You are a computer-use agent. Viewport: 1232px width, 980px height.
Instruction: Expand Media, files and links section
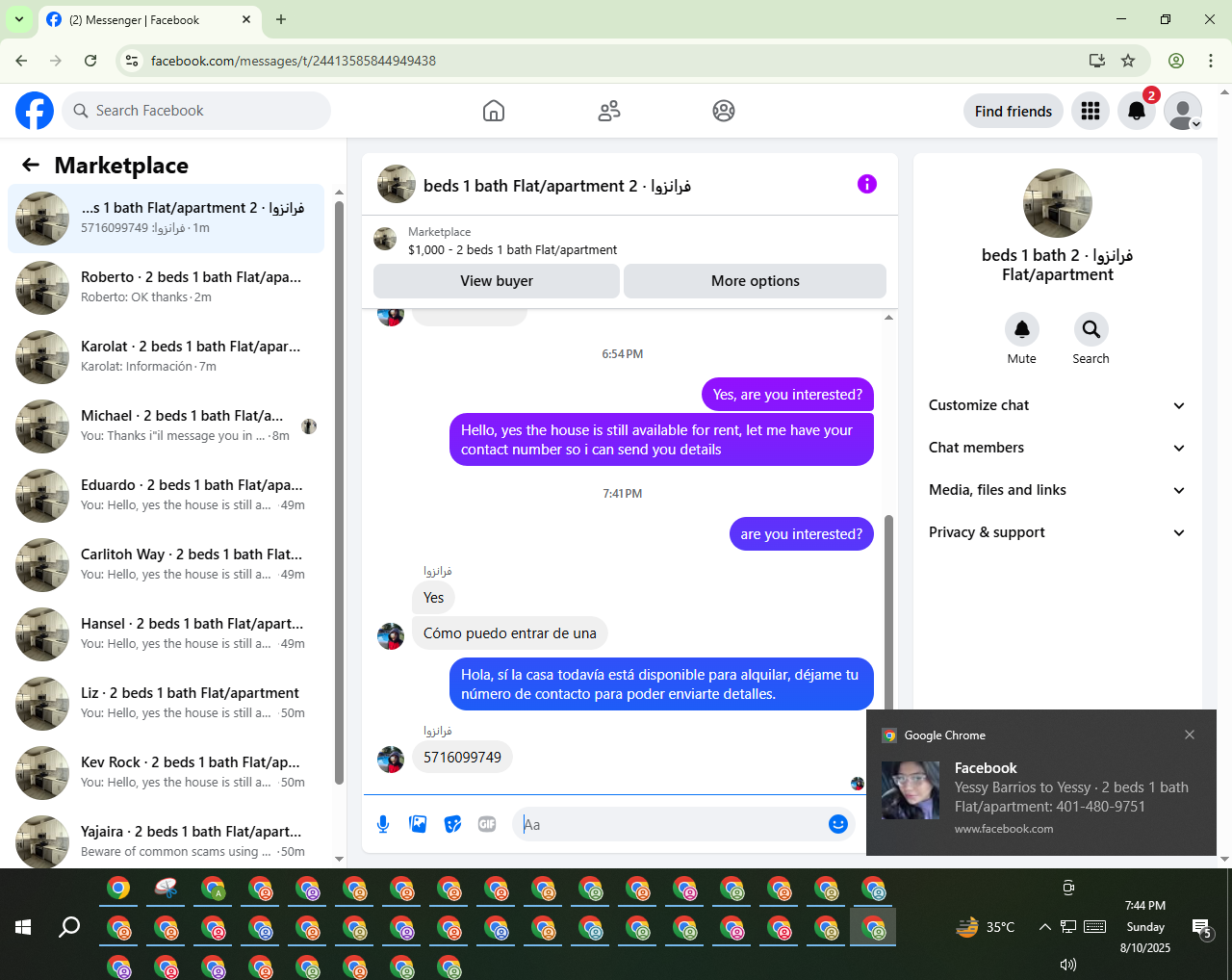click(1057, 490)
